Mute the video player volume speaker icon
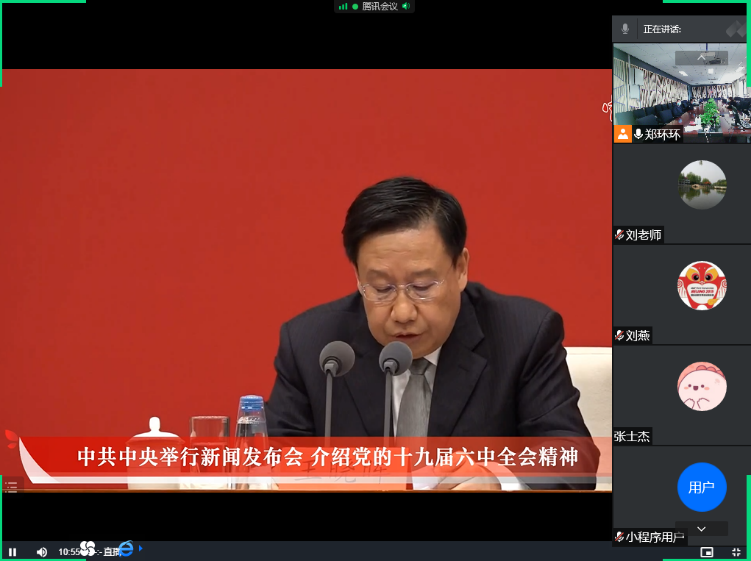The width and height of the screenshot is (751, 561). (41, 551)
